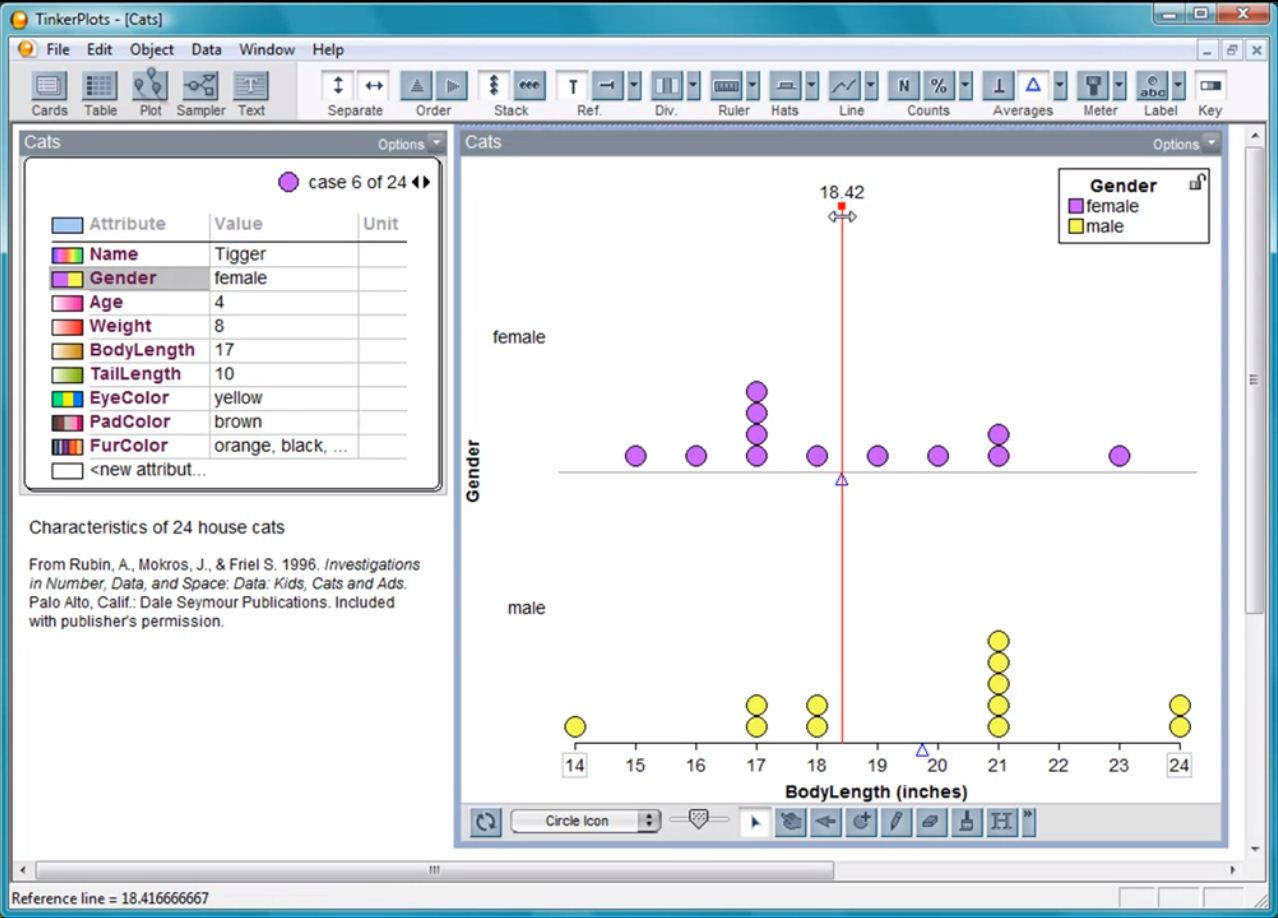Screen dimensions: 1278x918
Task: Select the Stack tool in the toolbar
Action: click(x=494, y=87)
